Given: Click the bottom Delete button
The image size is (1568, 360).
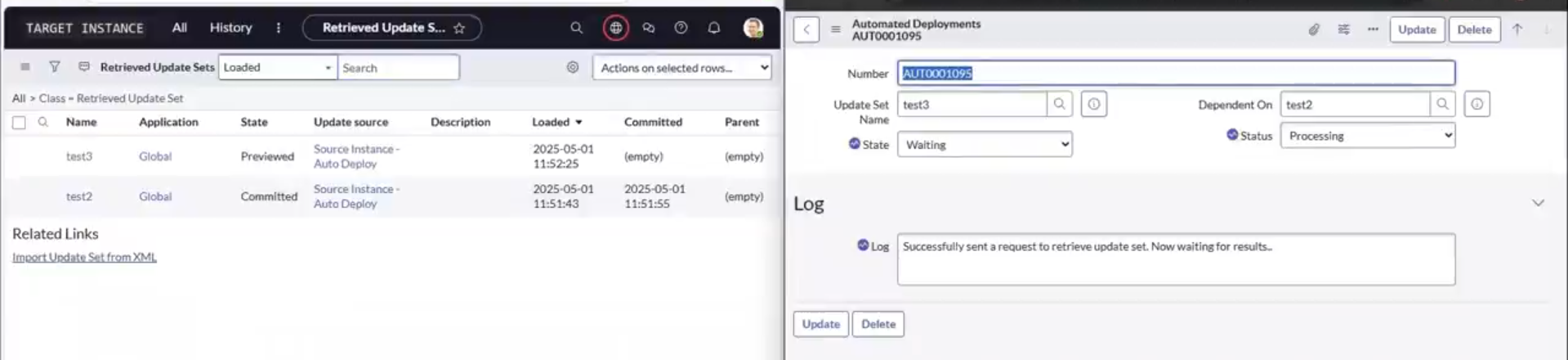Looking at the screenshot, I should pos(878,324).
